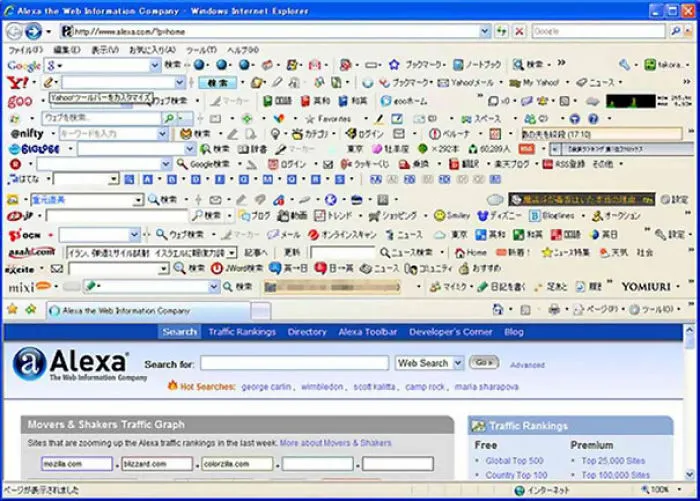700x501 pixels.
Task: Open the ヘルプ(H) menu
Action: (x=243, y=50)
